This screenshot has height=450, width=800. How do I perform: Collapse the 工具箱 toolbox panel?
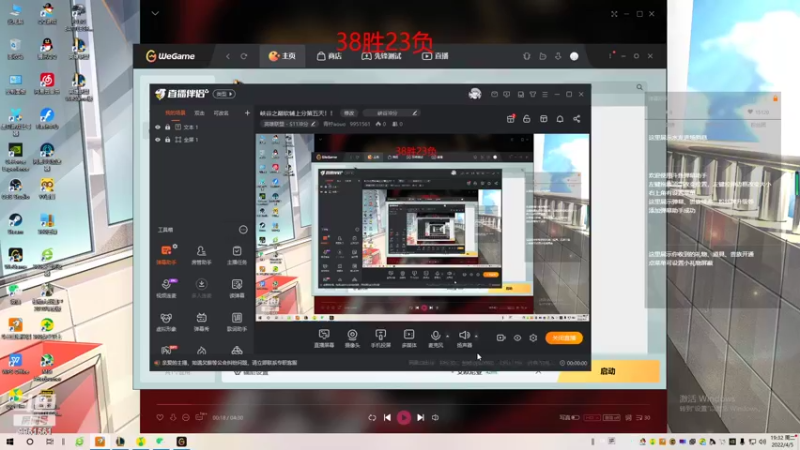pos(243,230)
